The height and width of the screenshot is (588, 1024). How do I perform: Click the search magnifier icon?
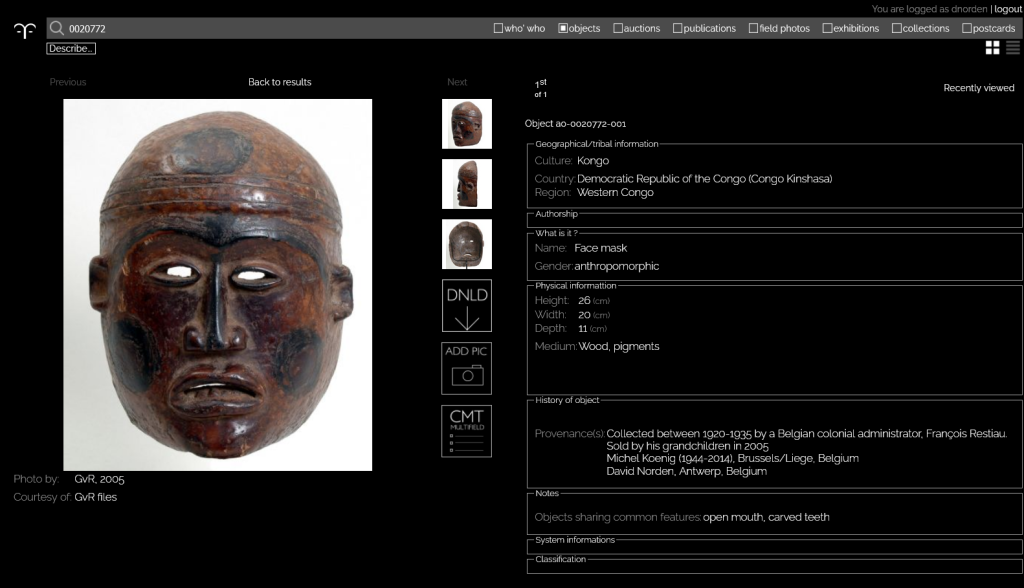pos(57,29)
